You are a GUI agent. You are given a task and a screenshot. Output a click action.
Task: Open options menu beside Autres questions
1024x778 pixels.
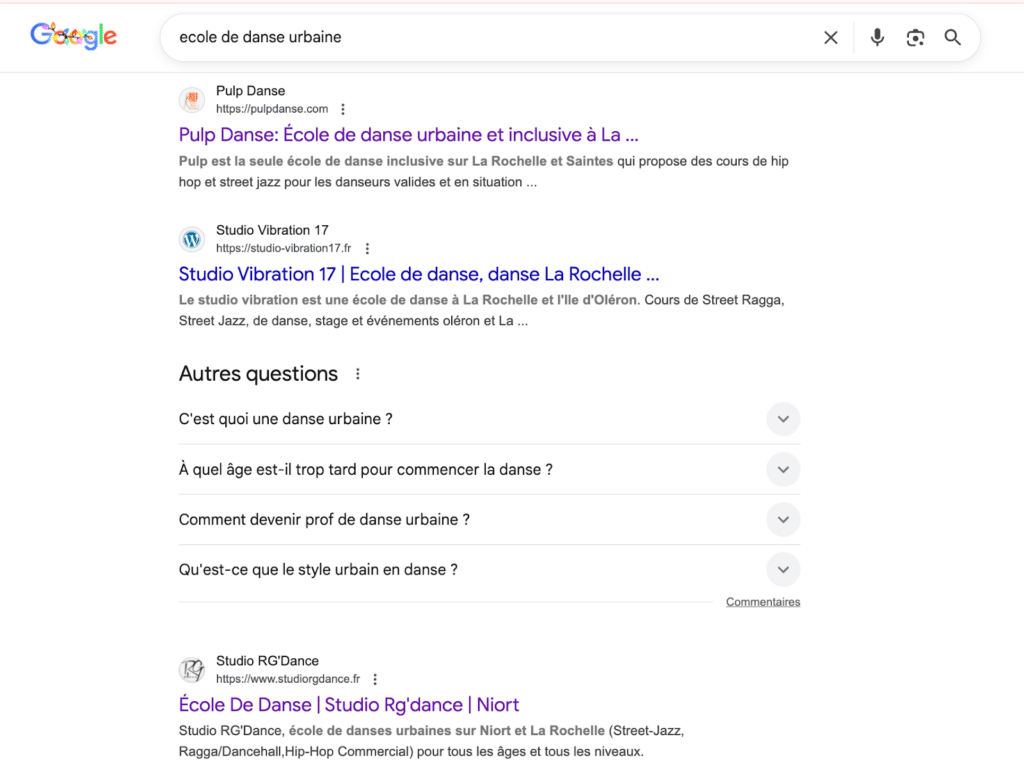[x=357, y=374]
